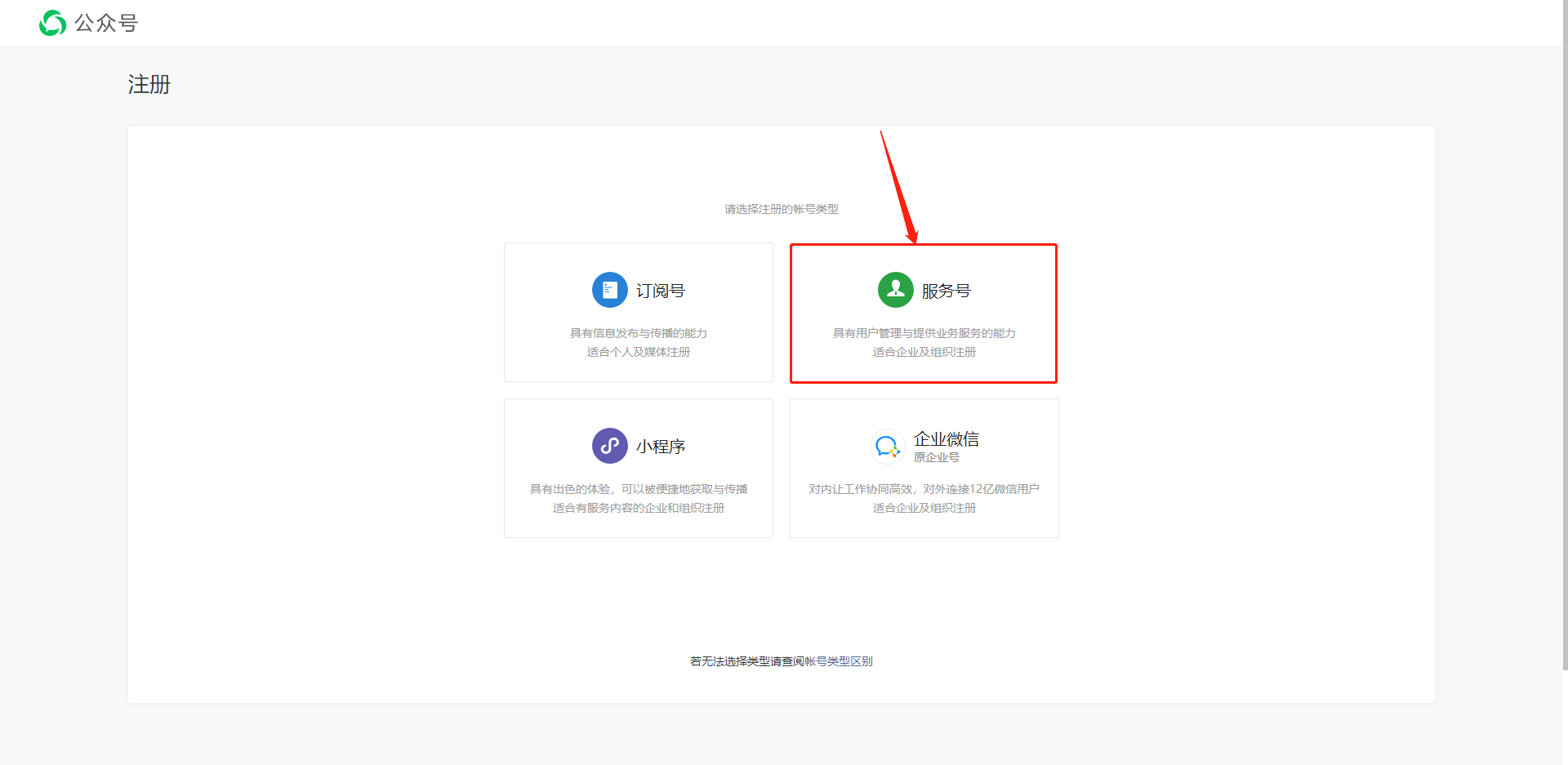Click the 企业微信 chat bubble icon
The height and width of the screenshot is (765, 1568).
887,447
